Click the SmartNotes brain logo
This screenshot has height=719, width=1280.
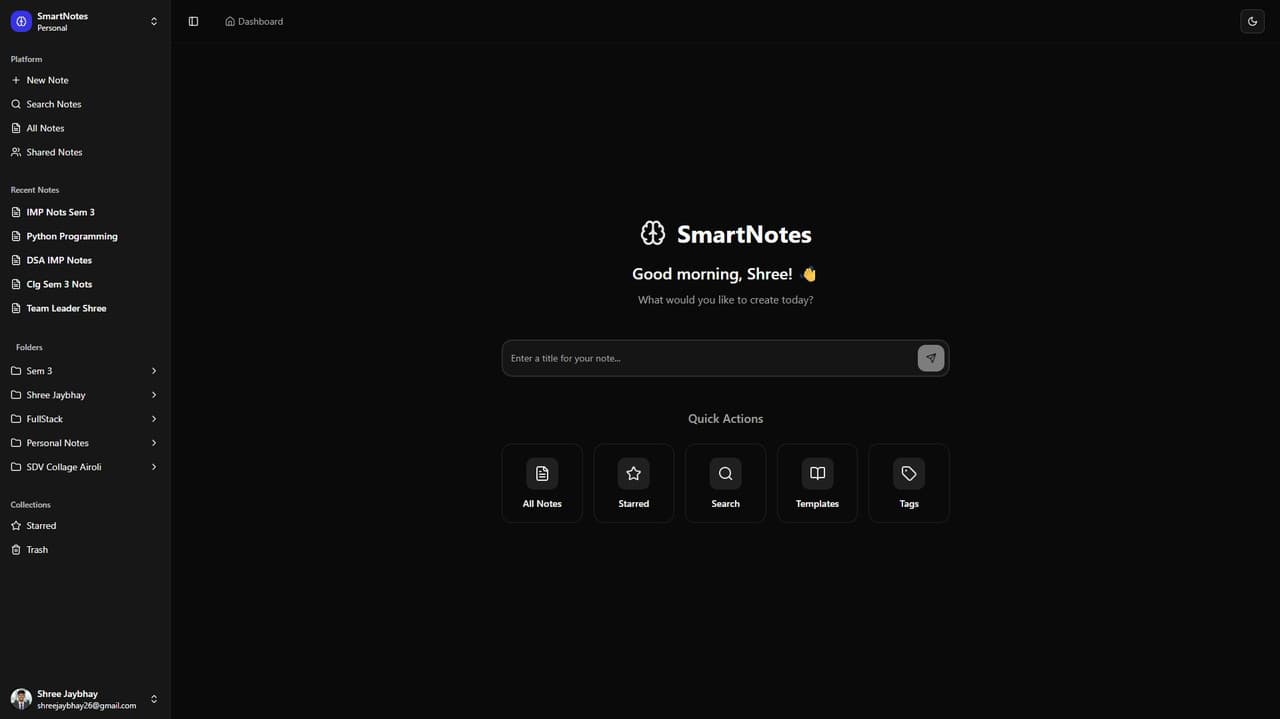[653, 232]
